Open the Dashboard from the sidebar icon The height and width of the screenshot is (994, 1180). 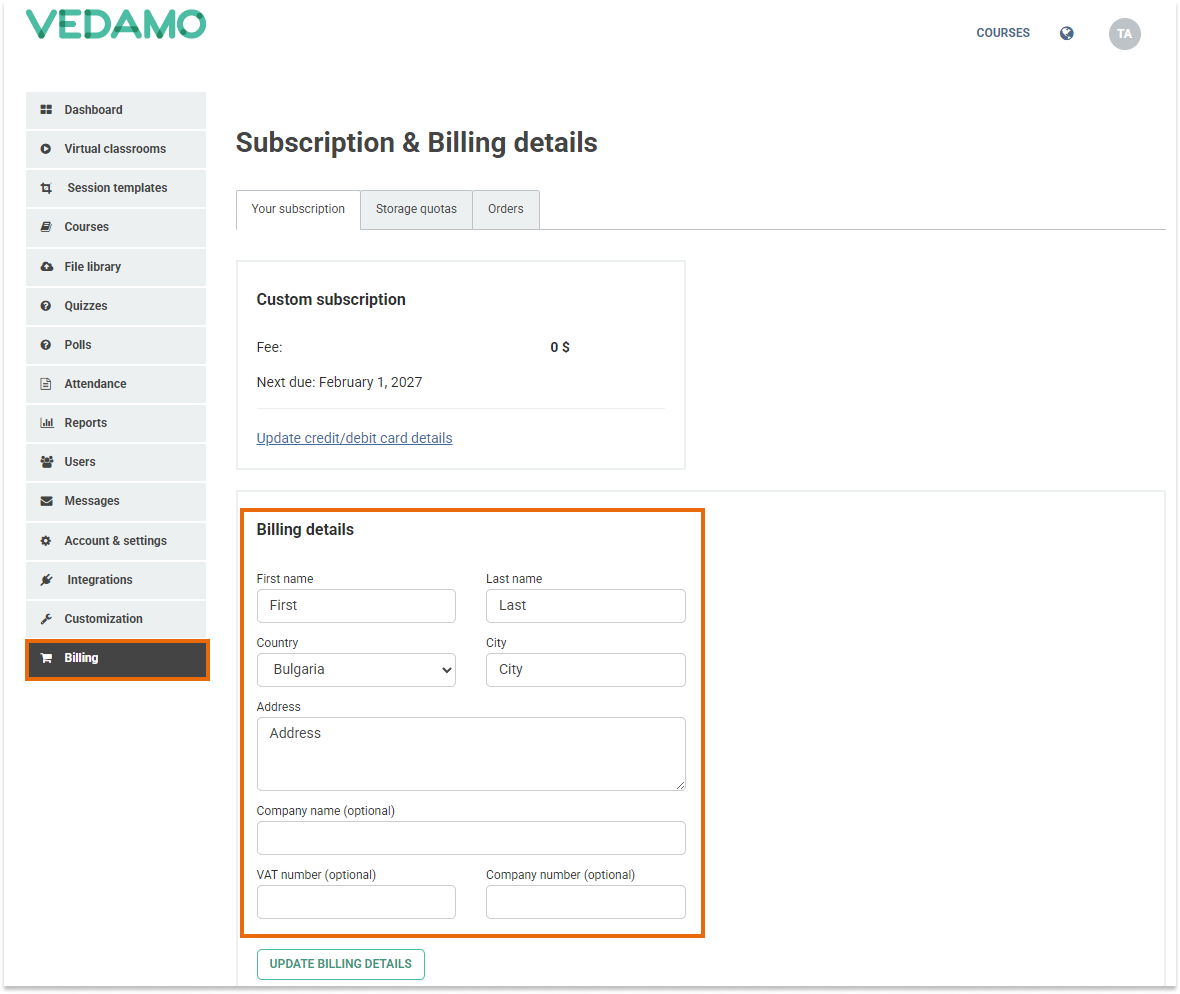point(47,110)
